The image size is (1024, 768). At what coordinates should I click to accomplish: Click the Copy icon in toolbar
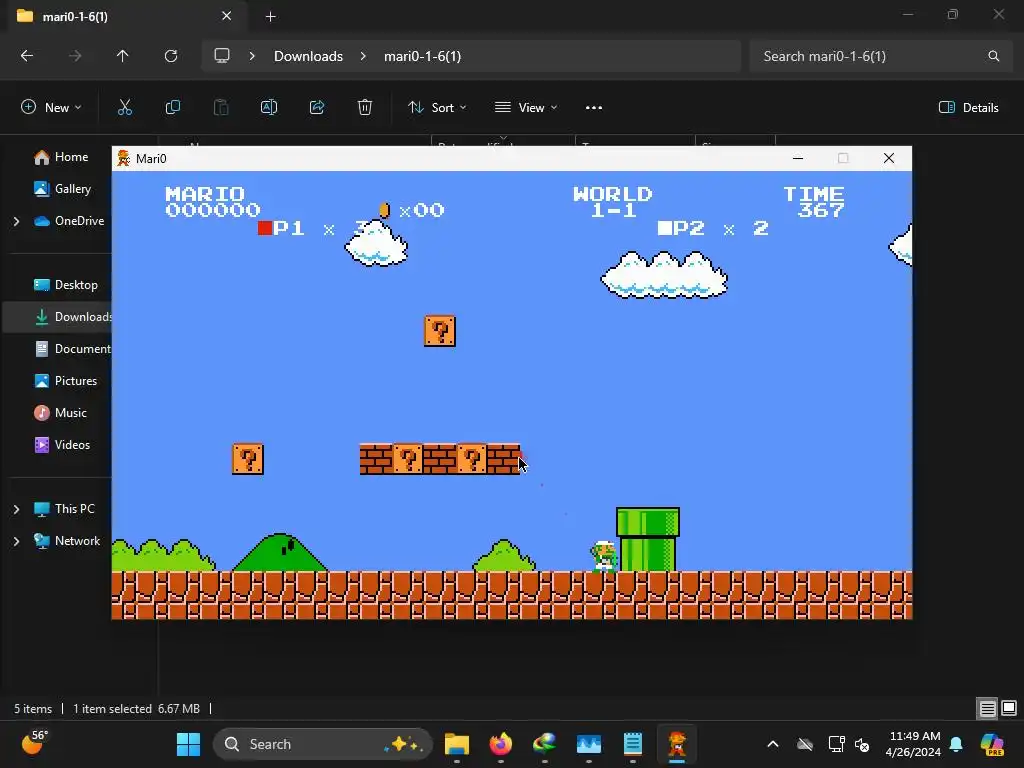[x=172, y=108]
